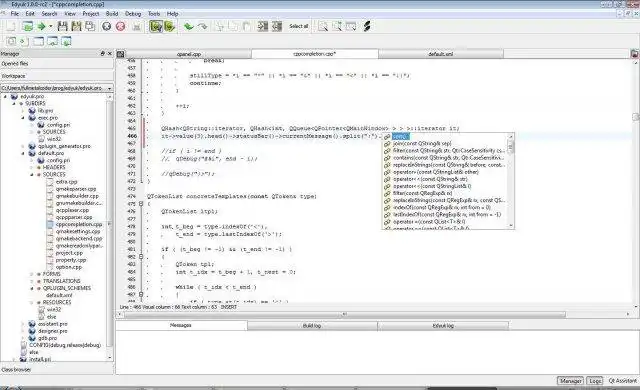Click the Save floppy disk icon
The width and height of the screenshot is (640, 390).
tap(62, 27)
